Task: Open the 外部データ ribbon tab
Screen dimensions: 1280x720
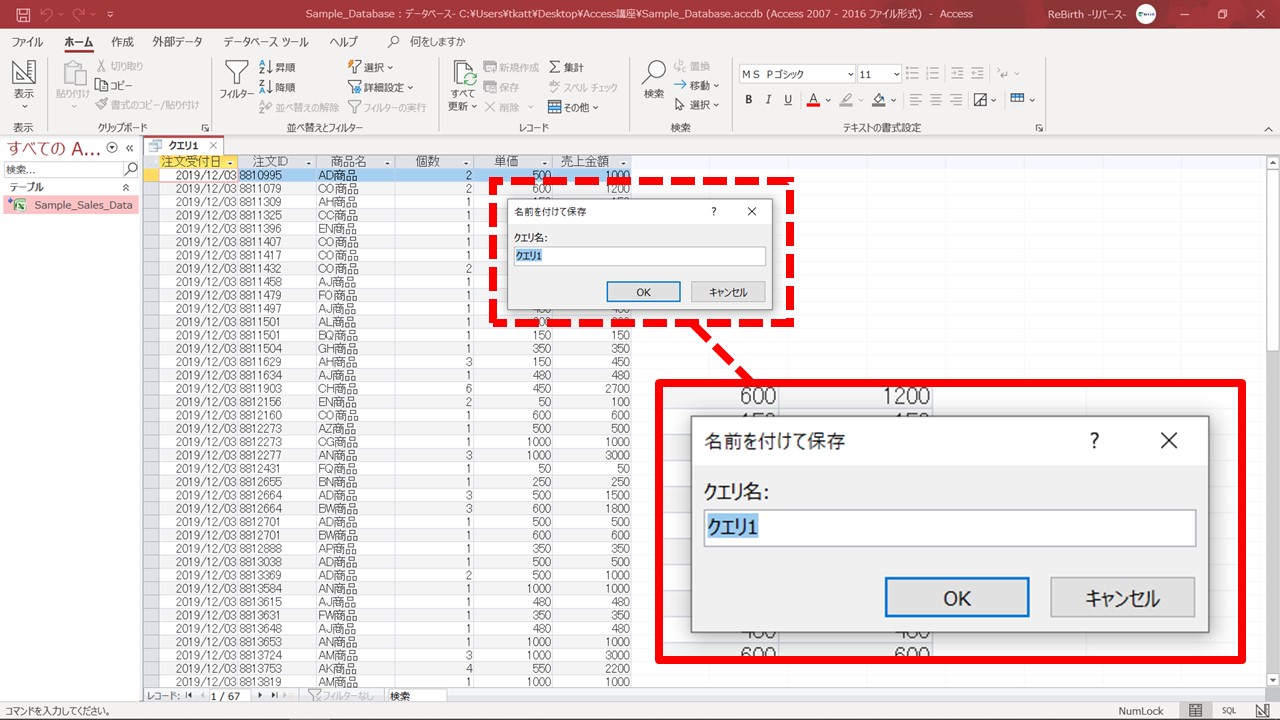Action: click(x=177, y=42)
